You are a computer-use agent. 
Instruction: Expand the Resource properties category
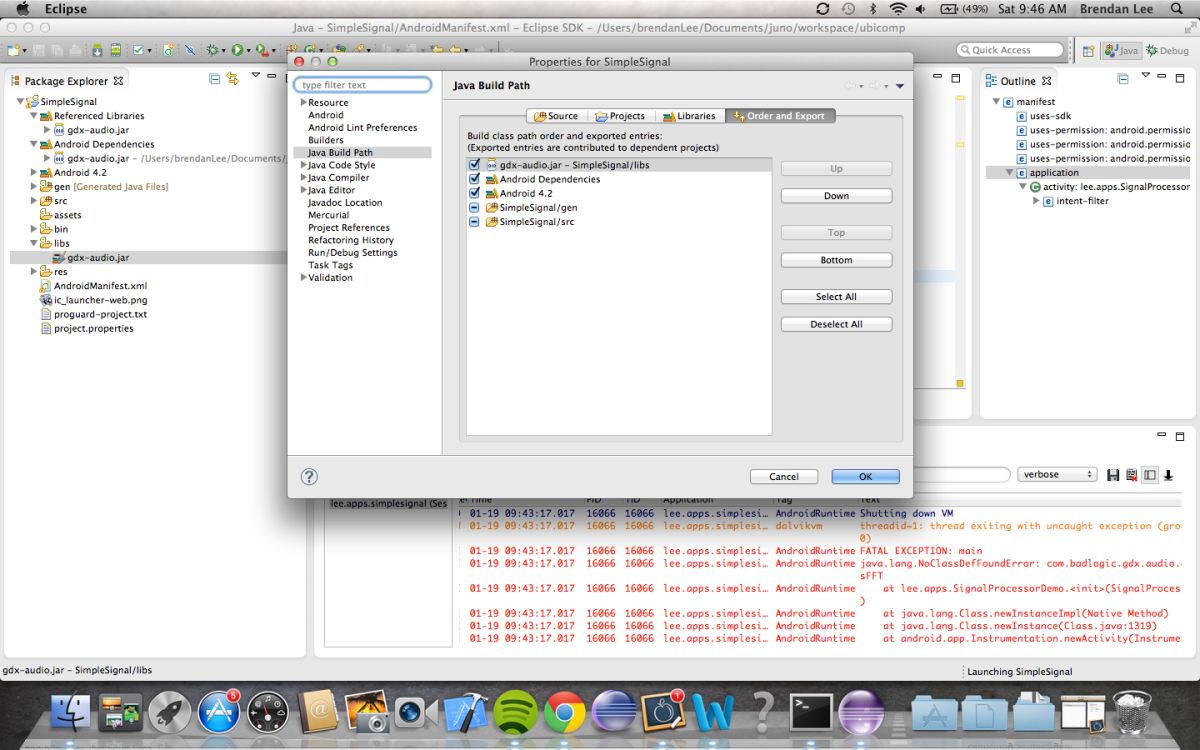[303, 102]
